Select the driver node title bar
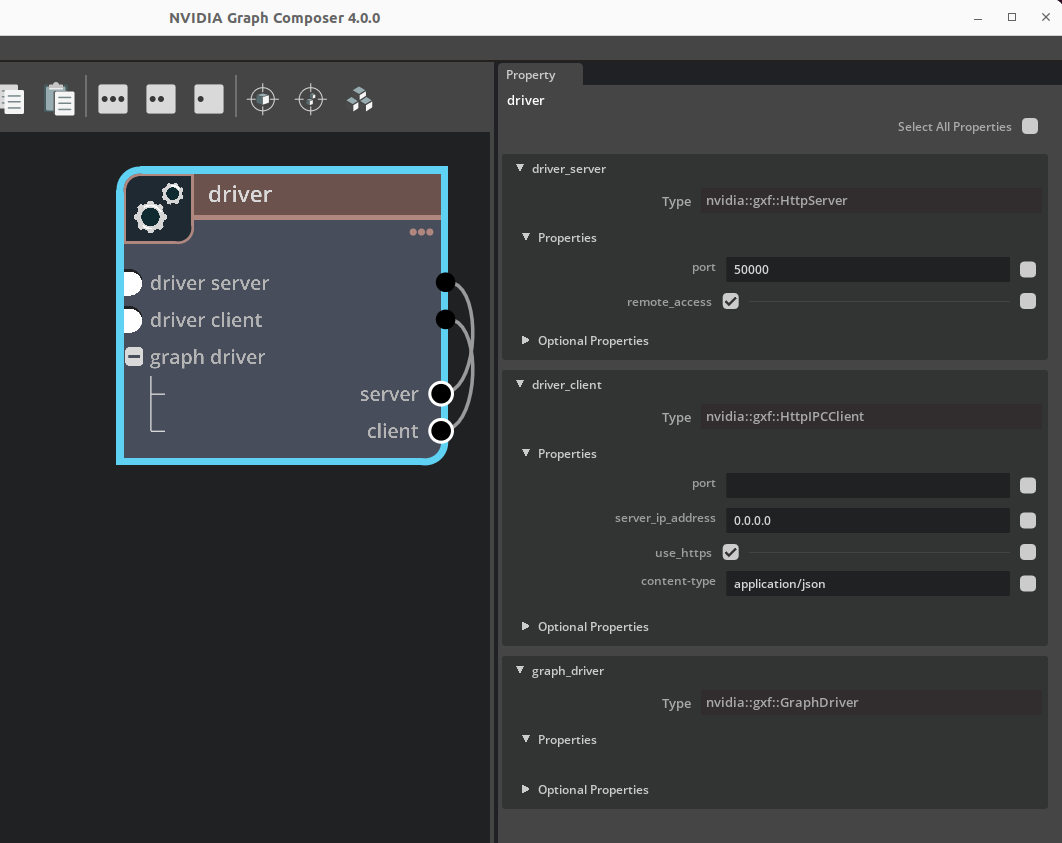1062x843 pixels. click(317, 195)
